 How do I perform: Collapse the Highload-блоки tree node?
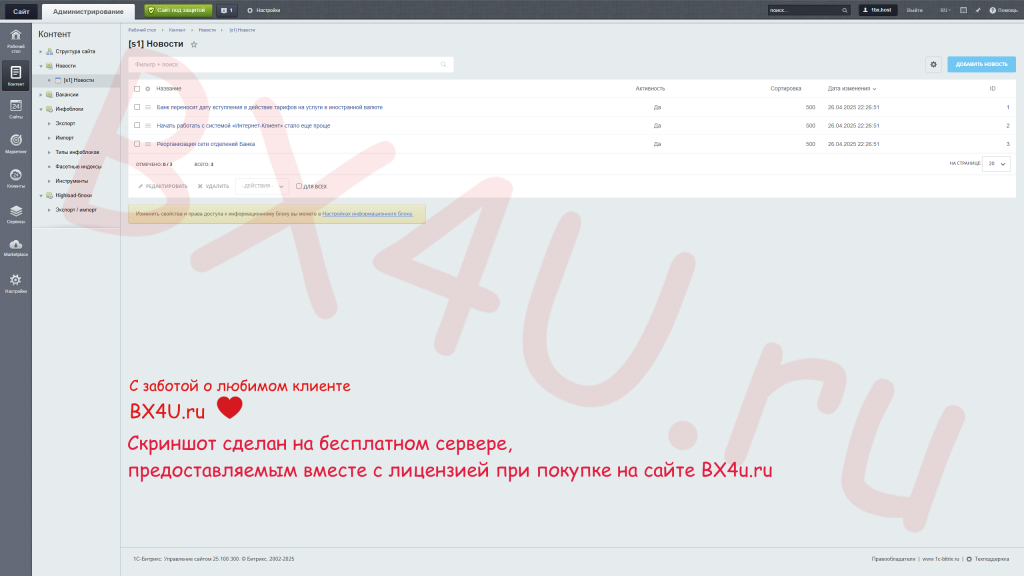point(40,195)
